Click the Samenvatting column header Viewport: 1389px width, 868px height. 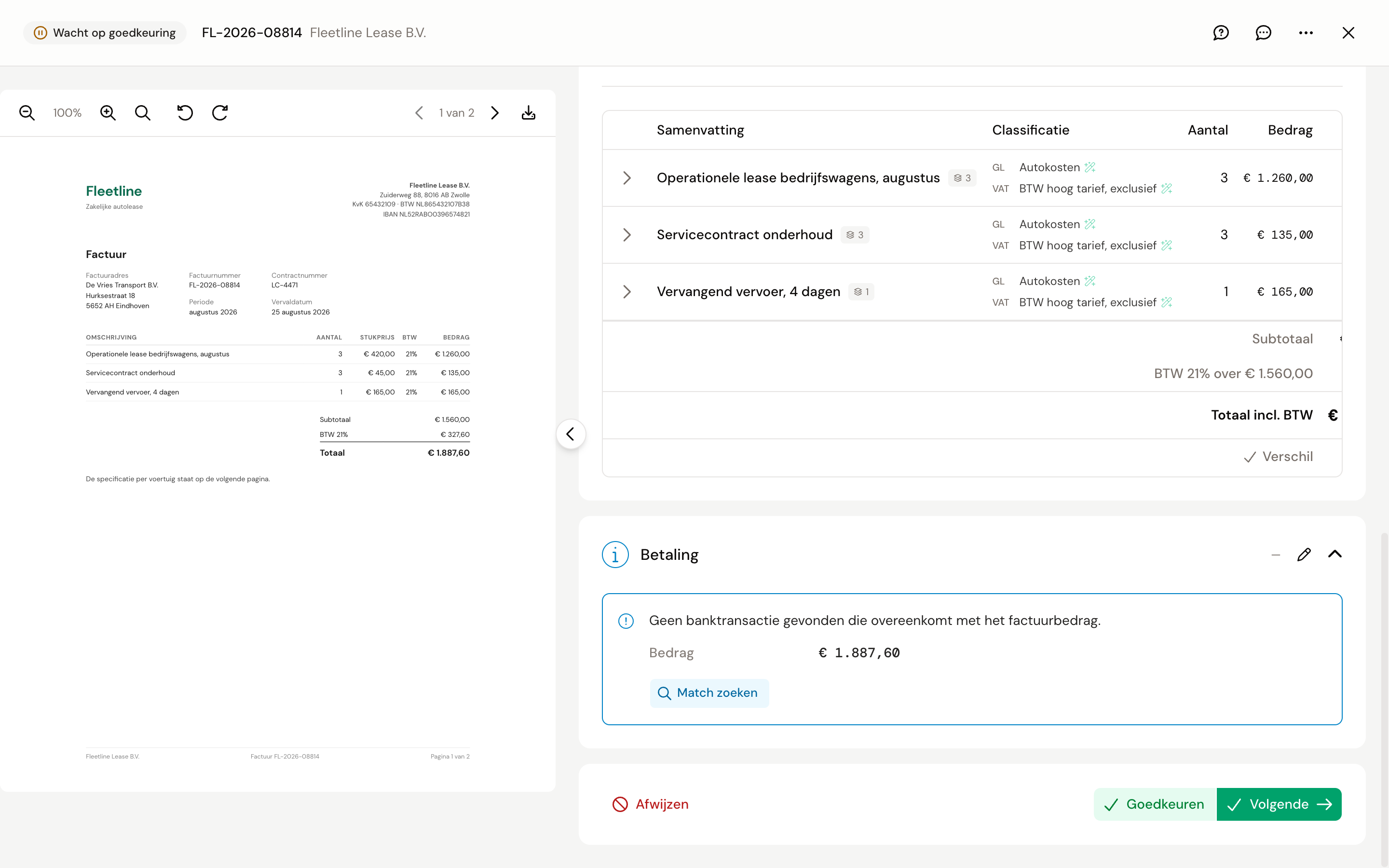[700, 130]
